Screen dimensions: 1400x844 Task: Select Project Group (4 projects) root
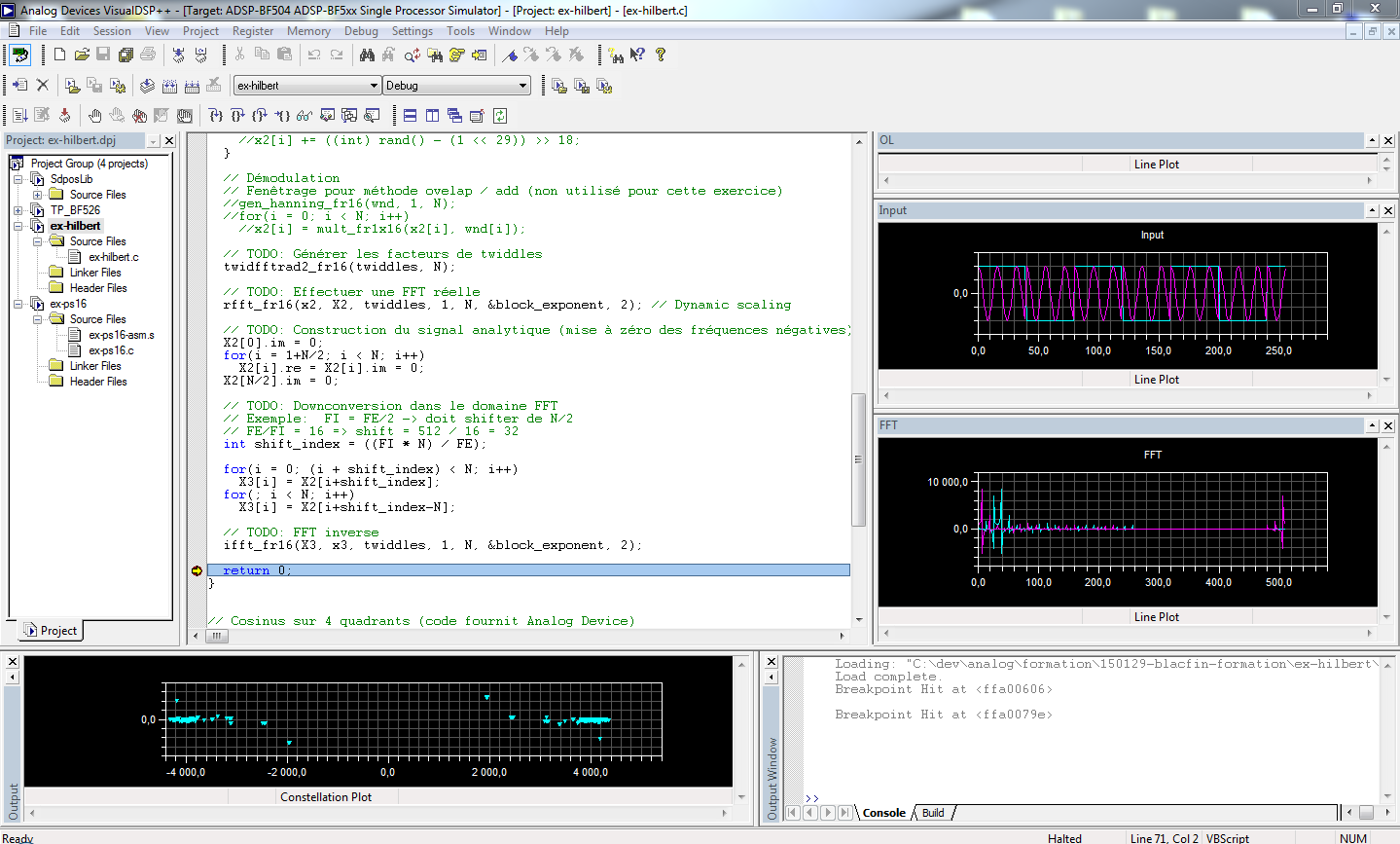pos(90,164)
